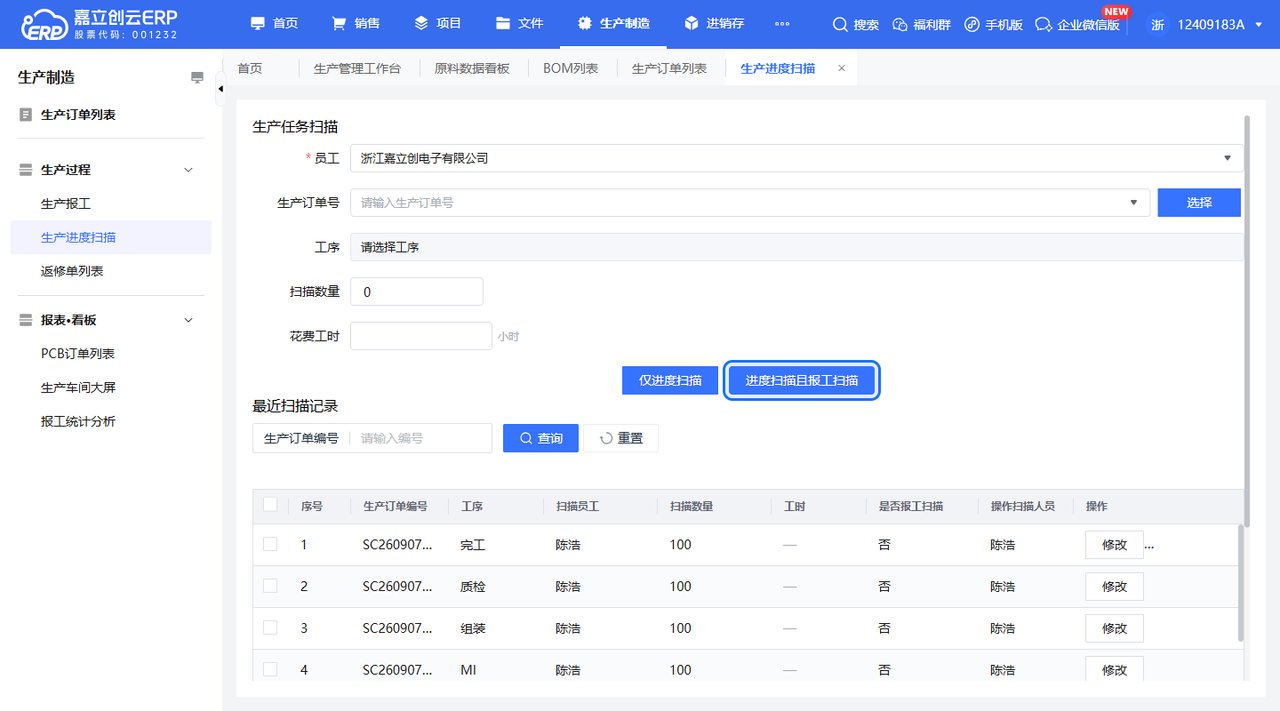Open 报工统计分析 in the sidebar
This screenshot has height=711, width=1280.
pos(78,421)
